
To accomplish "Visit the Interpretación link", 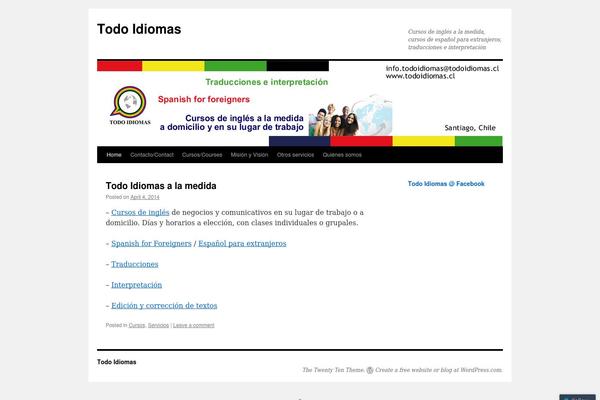I will (x=137, y=285).
